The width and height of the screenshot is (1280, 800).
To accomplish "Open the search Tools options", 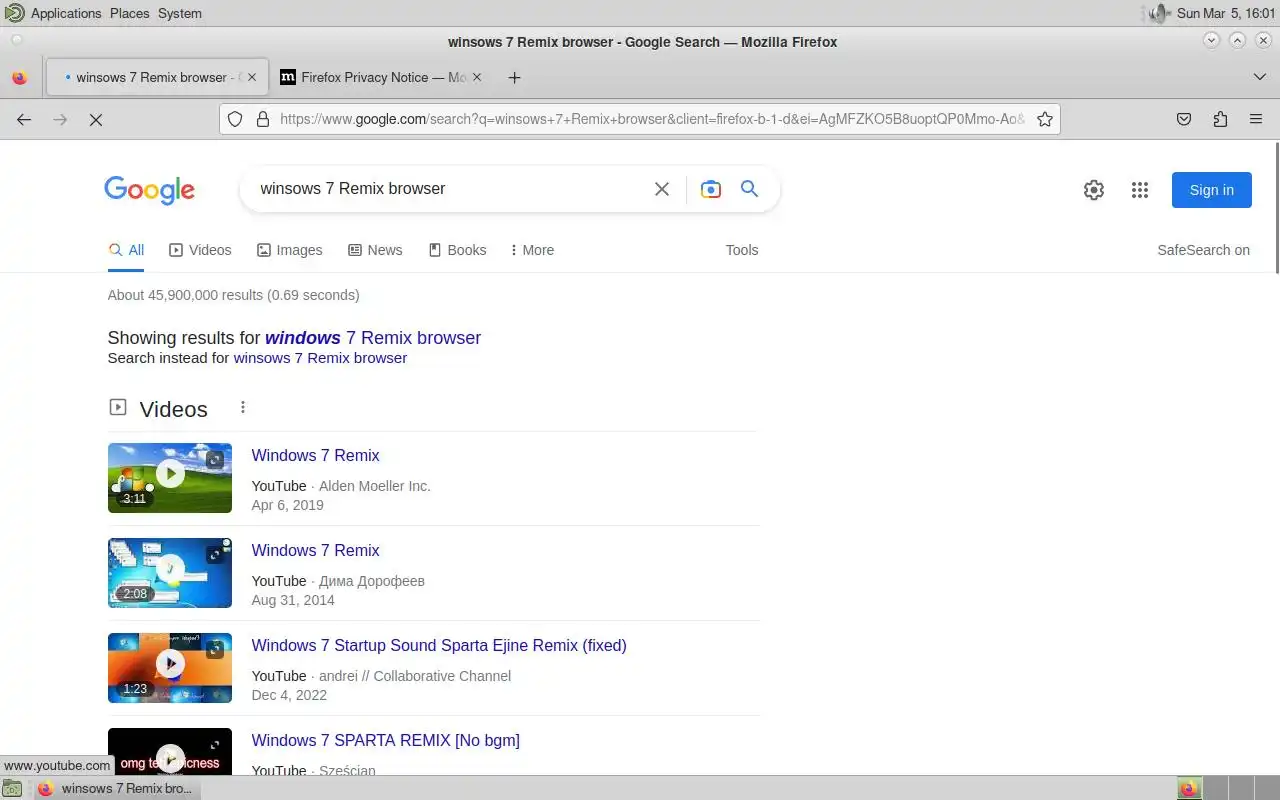I will point(742,250).
